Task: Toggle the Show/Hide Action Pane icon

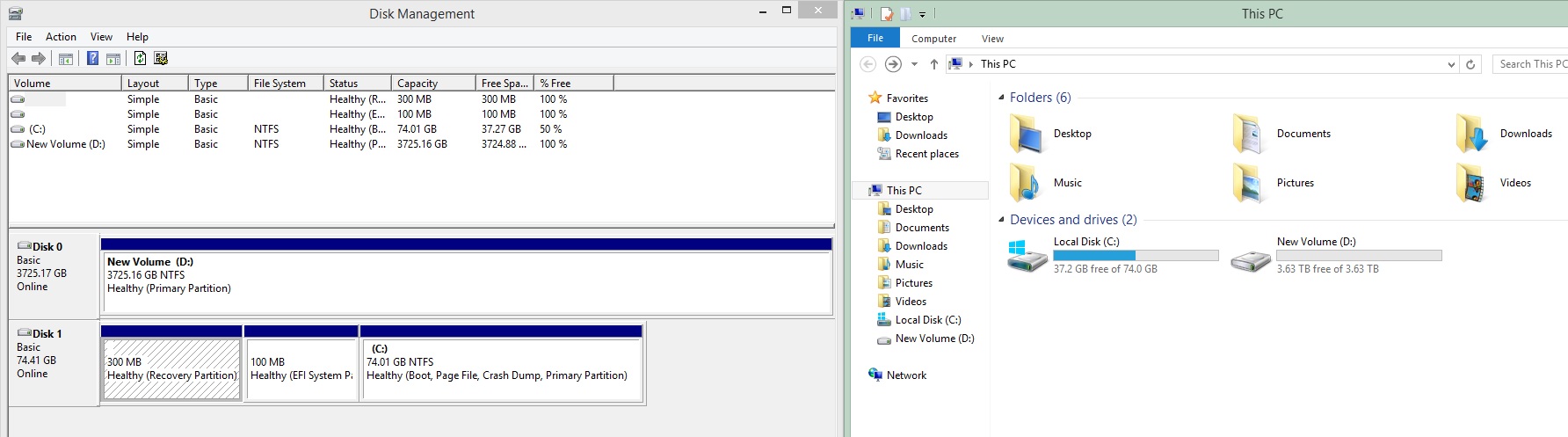Action: [x=113, y=59]
